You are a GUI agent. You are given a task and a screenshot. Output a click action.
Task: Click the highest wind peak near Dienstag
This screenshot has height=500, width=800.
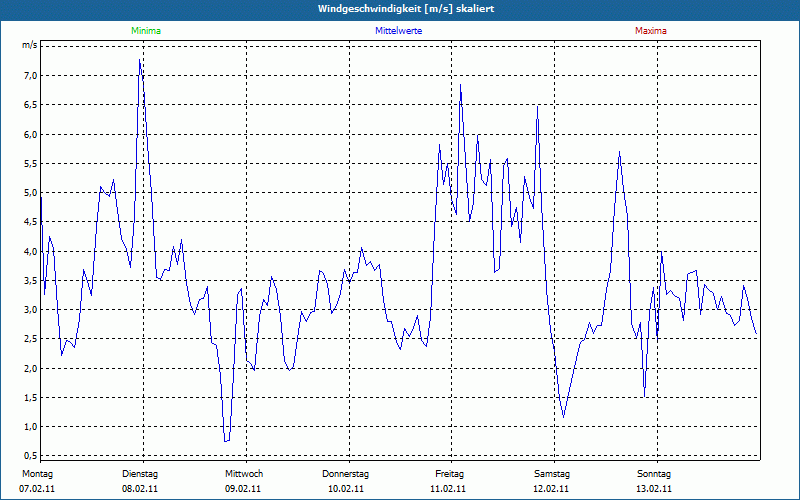(139, 60)
